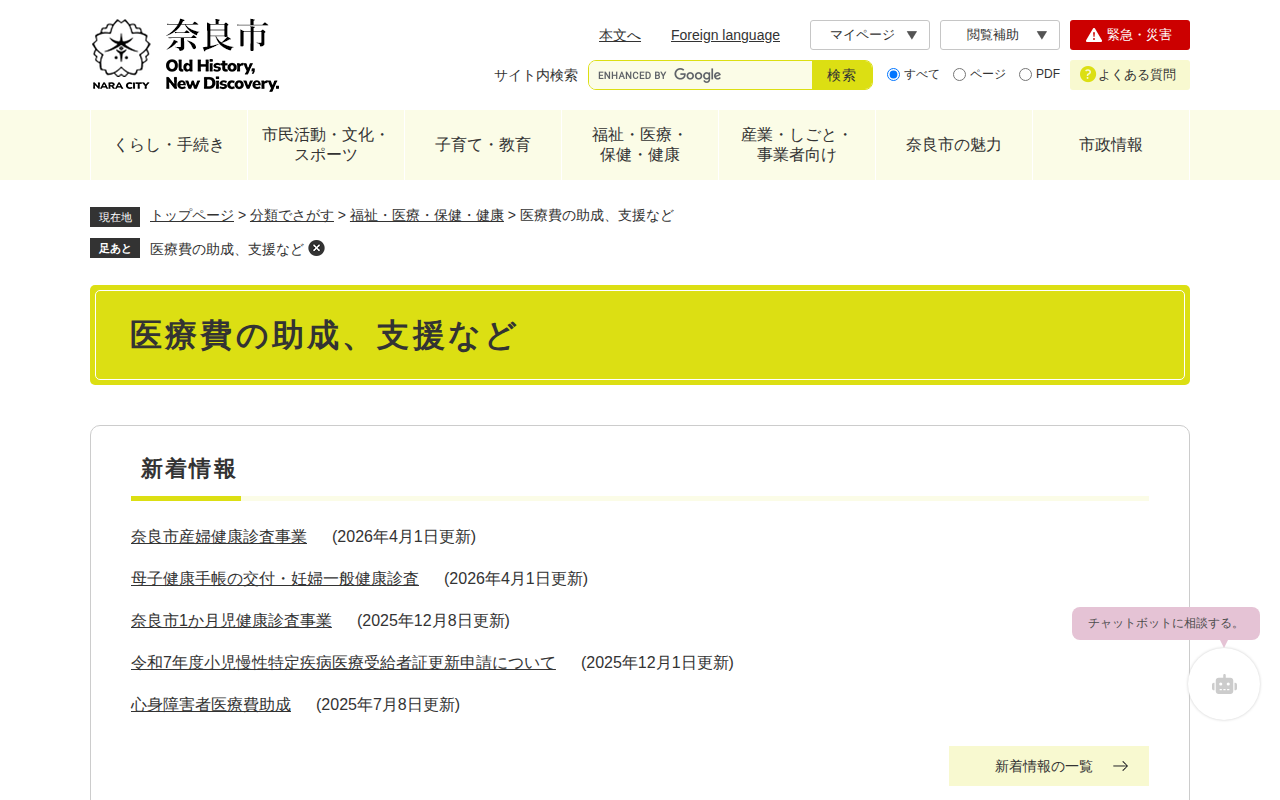Open the 奈良市の魅力 menu
This screenshot has height=800, width=1280.
click(954, 145)
